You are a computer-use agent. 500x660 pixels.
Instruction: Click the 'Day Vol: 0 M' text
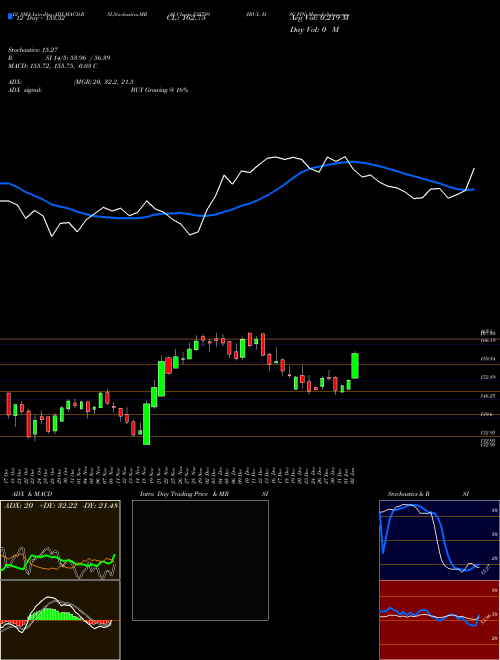point(314,30)
